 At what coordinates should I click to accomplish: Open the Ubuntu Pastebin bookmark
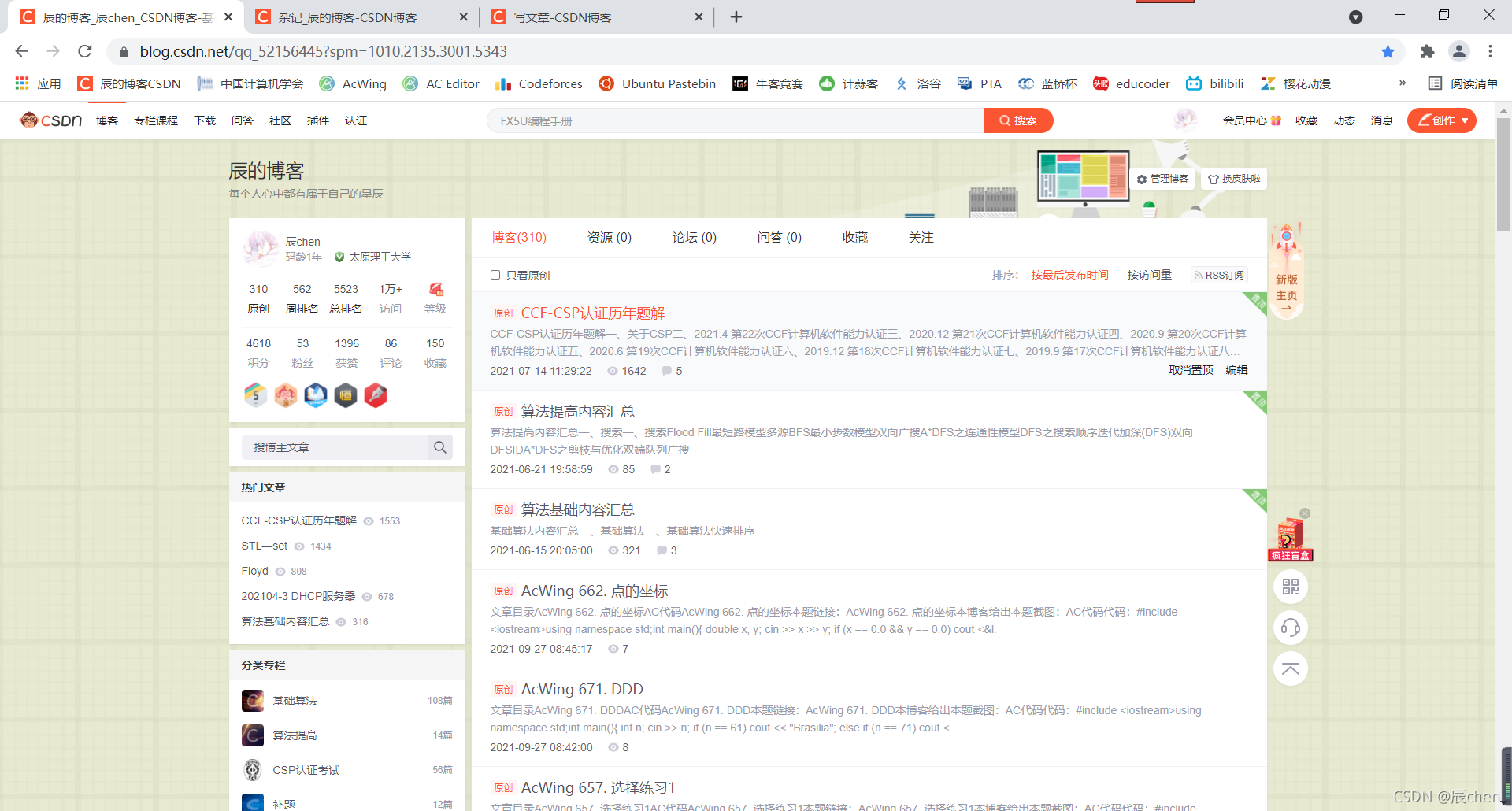pos(657,83)
